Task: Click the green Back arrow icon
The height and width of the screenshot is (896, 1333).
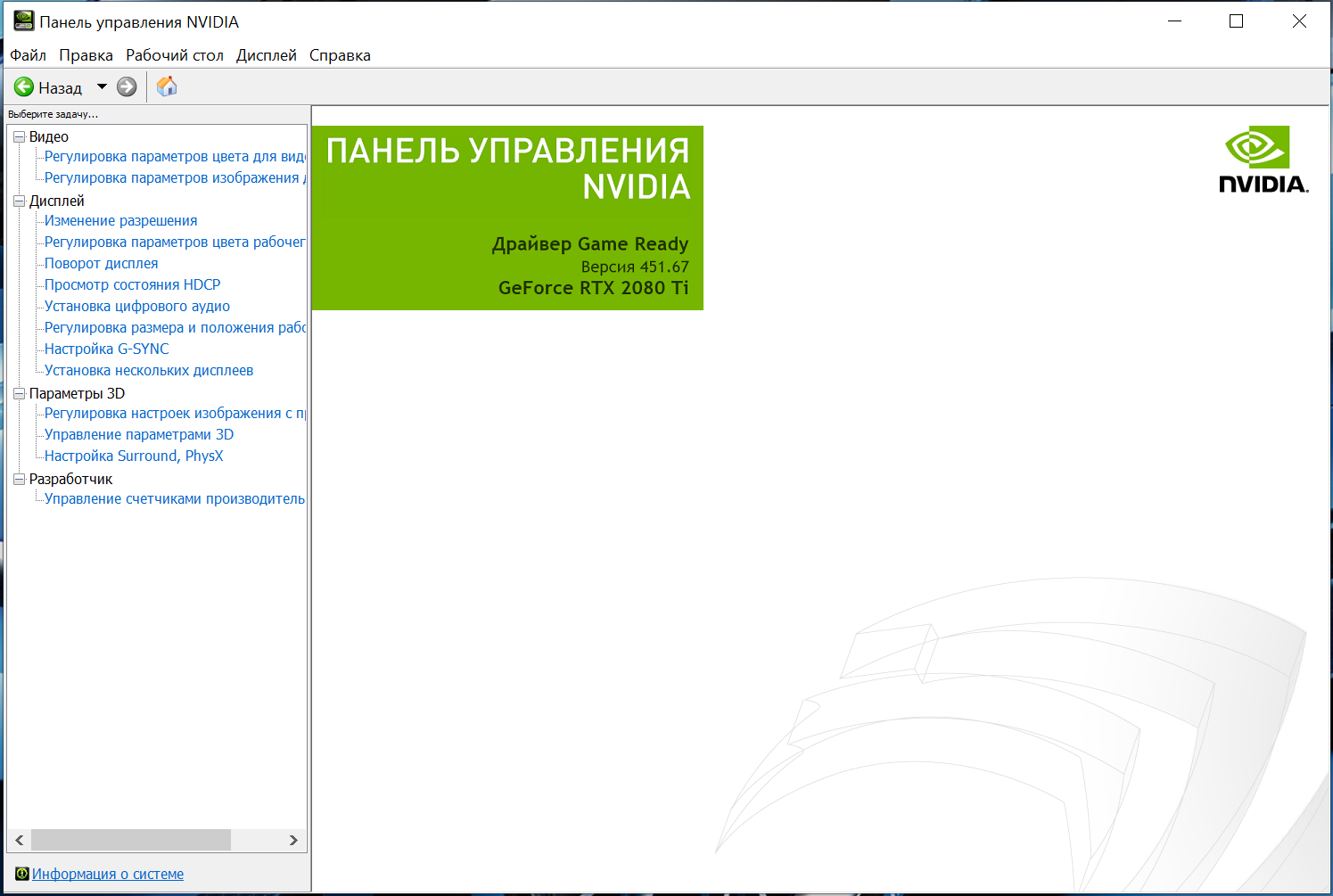Action: tap(24, 86)
